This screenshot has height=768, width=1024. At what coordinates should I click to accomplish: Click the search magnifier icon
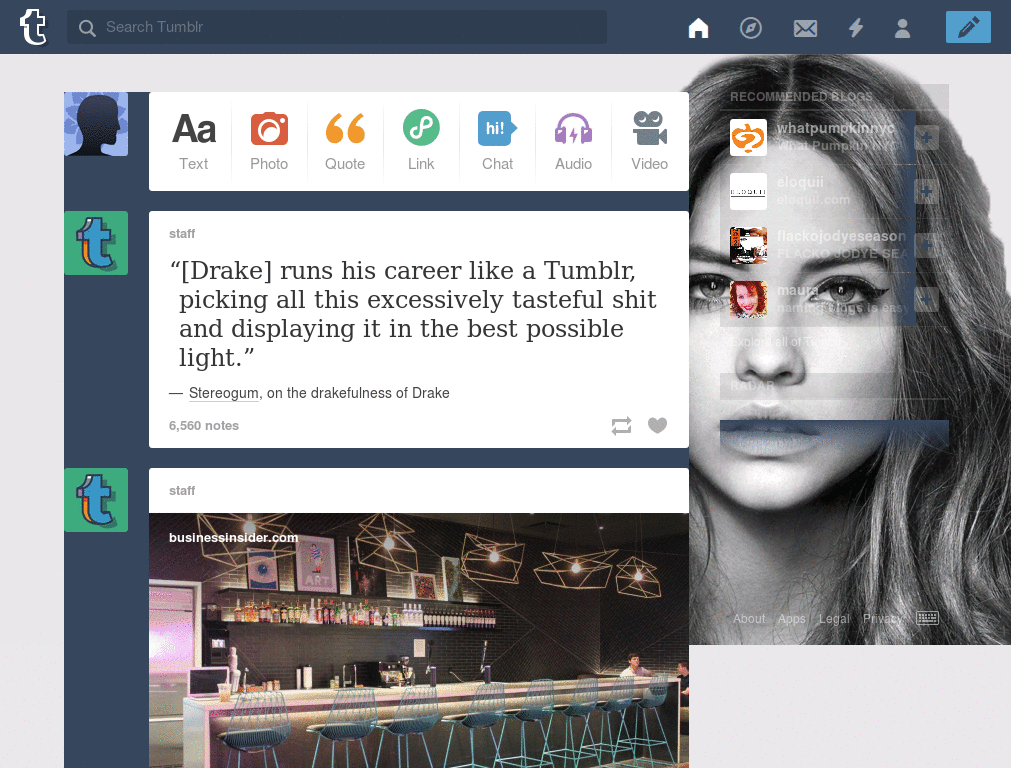tap(87, 28)
